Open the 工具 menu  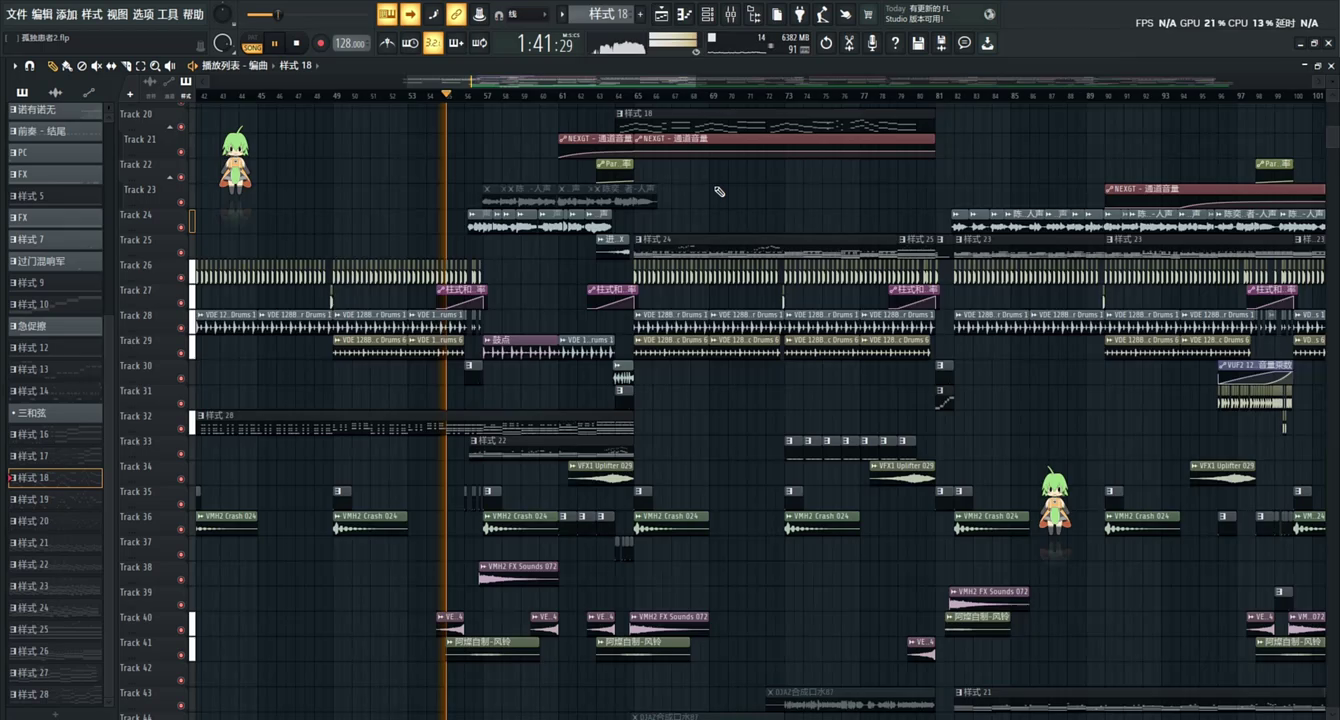click(168, 15)
